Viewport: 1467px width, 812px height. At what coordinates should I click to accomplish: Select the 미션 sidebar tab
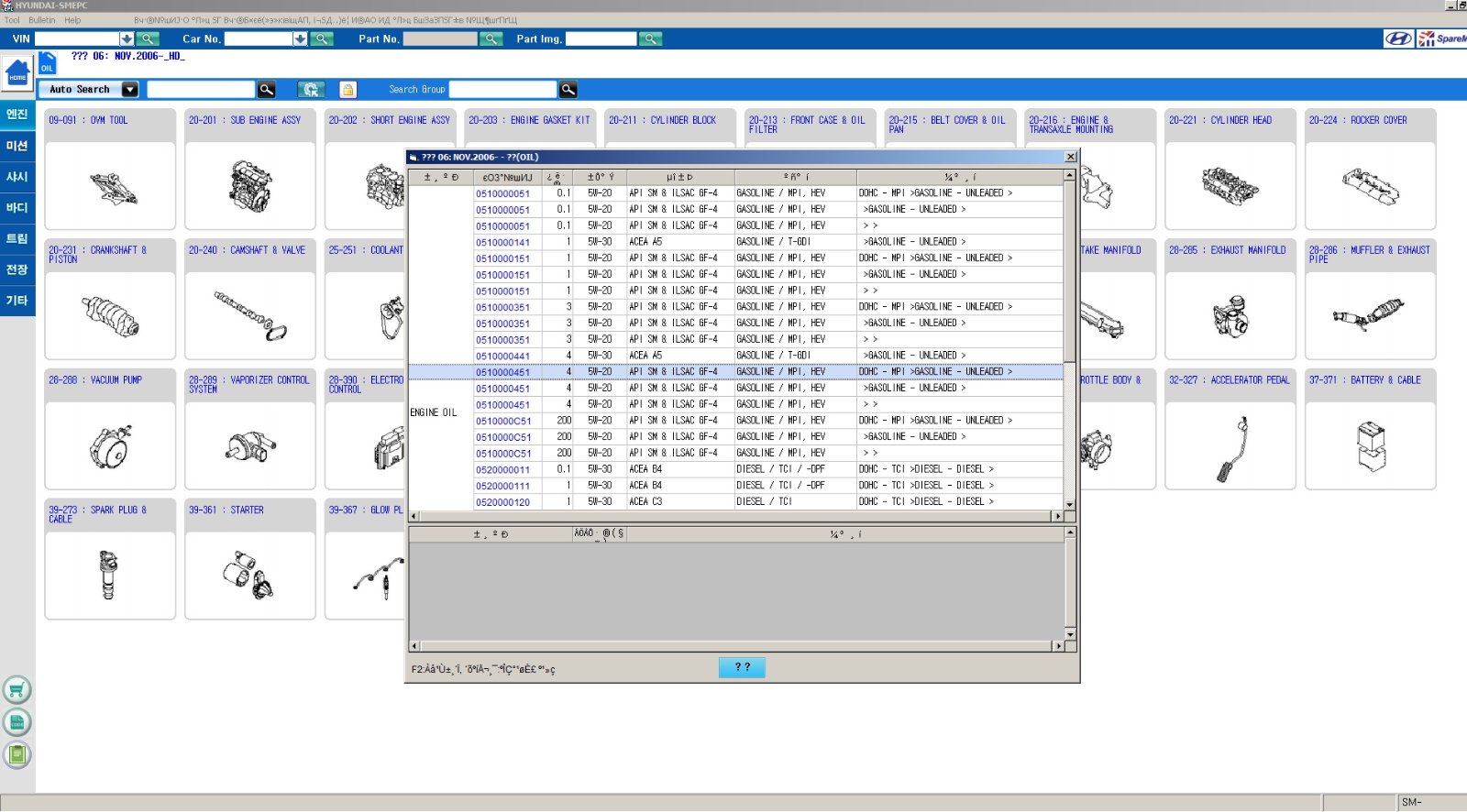17,146
